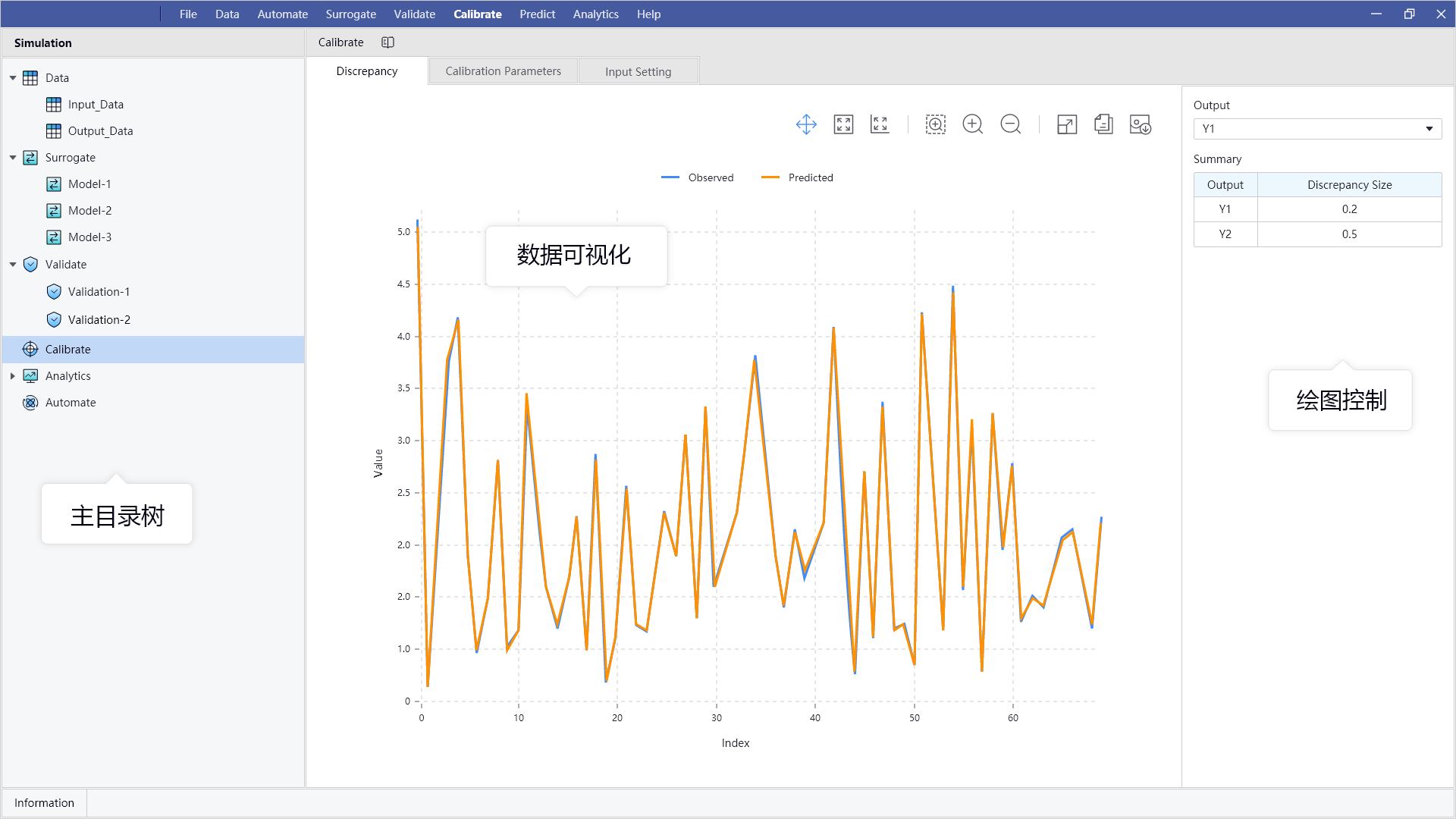This screenshot has width=1456, height=819.
Task: Click the Y2 cell in Summary table
Action: coord(1225,234)
